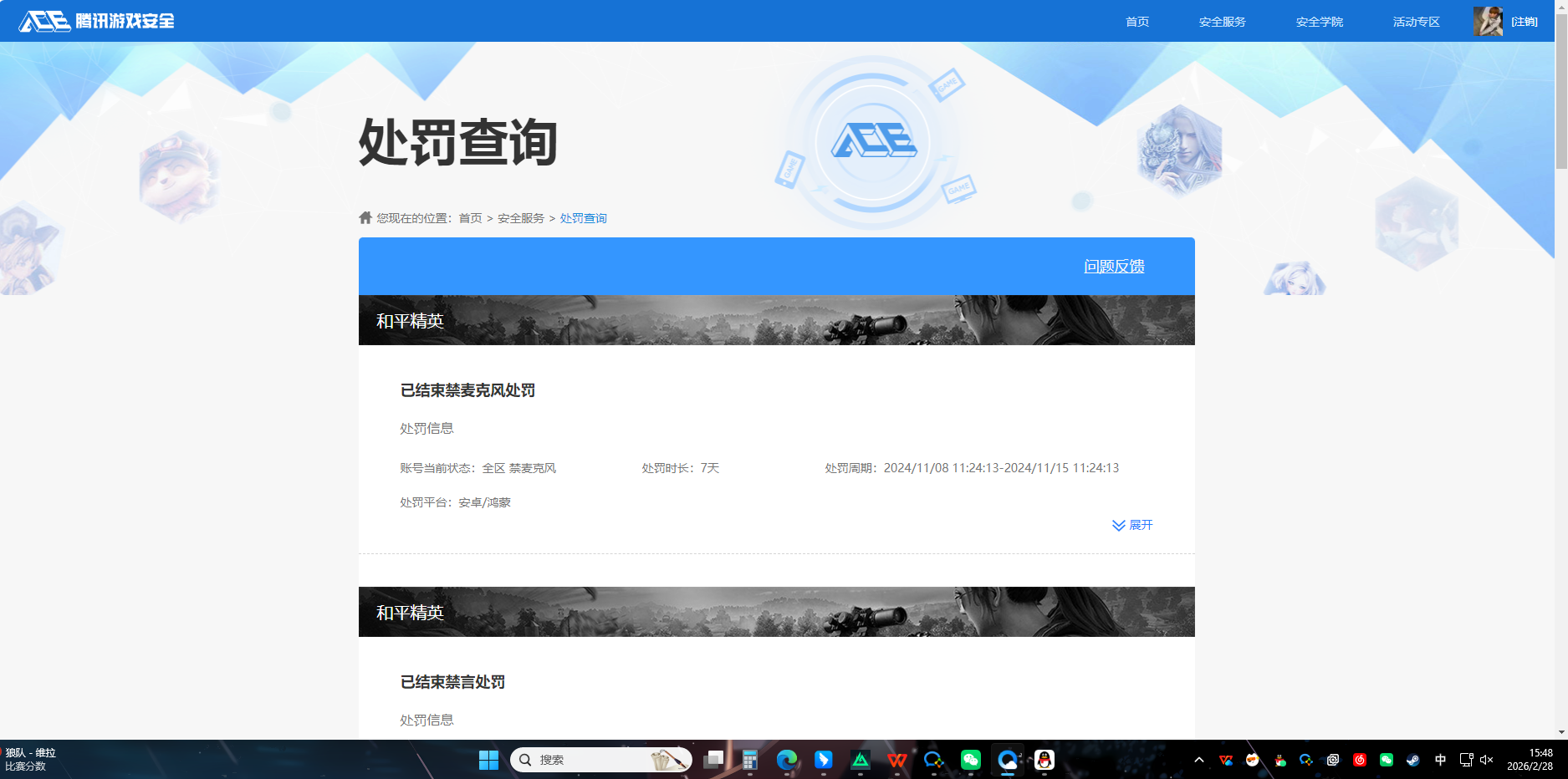Open NetEase Cloud Music in the tray

(x=1359, y=760)
